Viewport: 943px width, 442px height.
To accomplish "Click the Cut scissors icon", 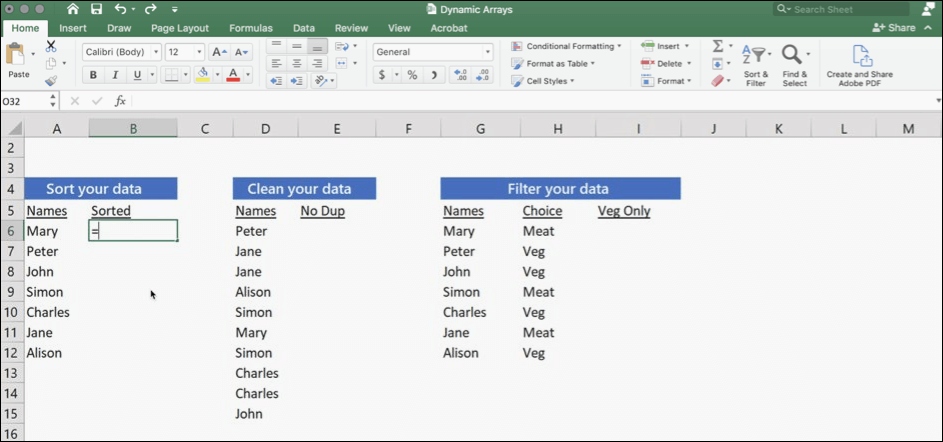I will click(x=51, y=47).
